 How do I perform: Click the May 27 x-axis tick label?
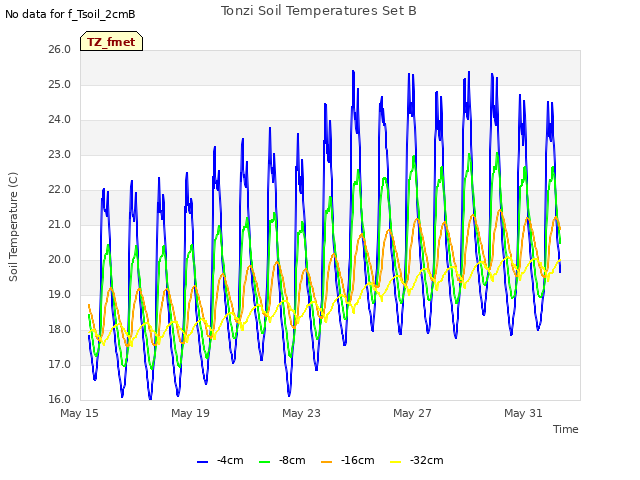412,413
